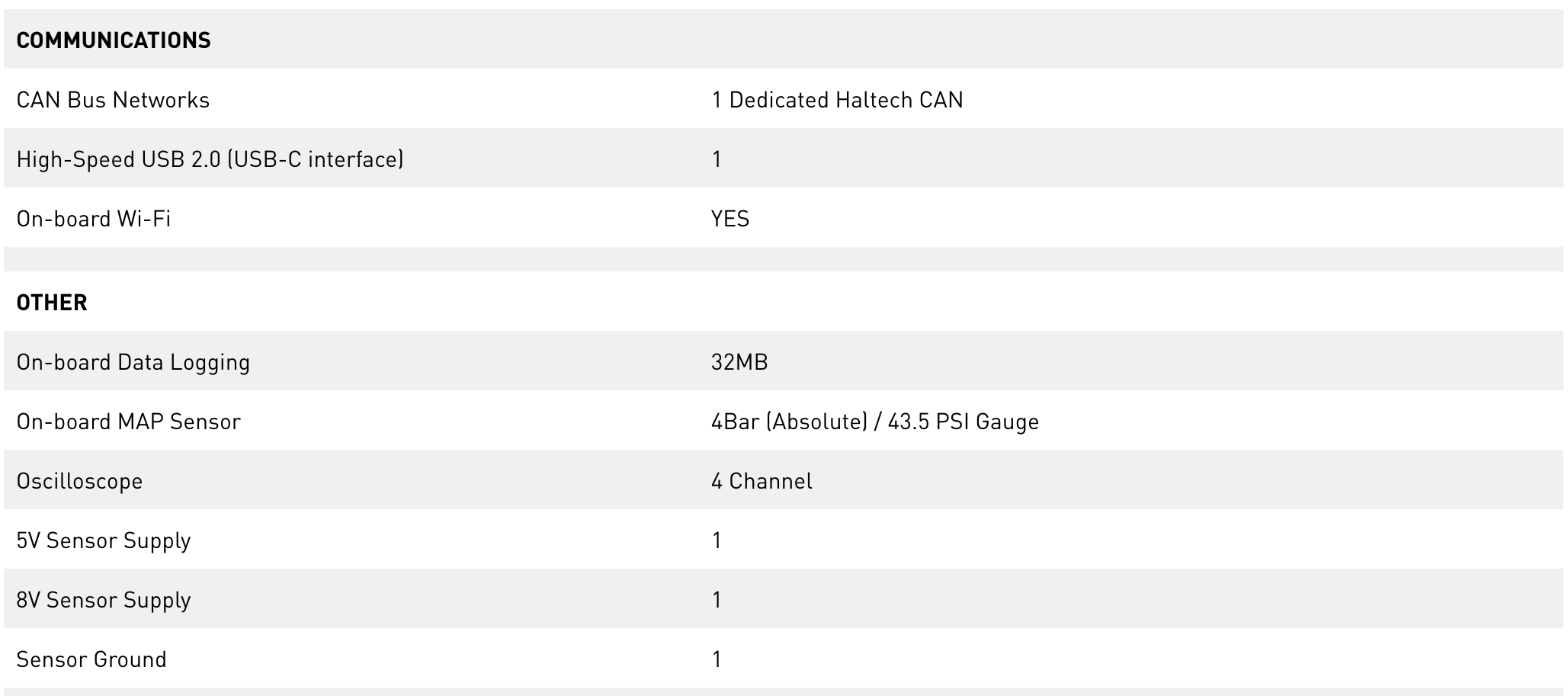1568x696 pixels.
Task: Select the 32MB data logging value
Action: (739, 362)
